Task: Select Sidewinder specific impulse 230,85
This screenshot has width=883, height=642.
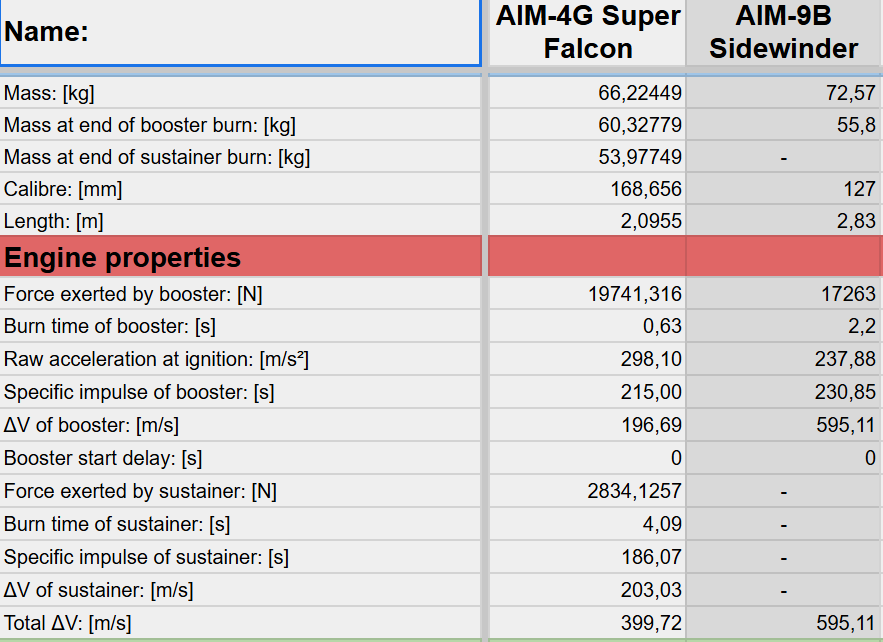Action: click(845, 392)
